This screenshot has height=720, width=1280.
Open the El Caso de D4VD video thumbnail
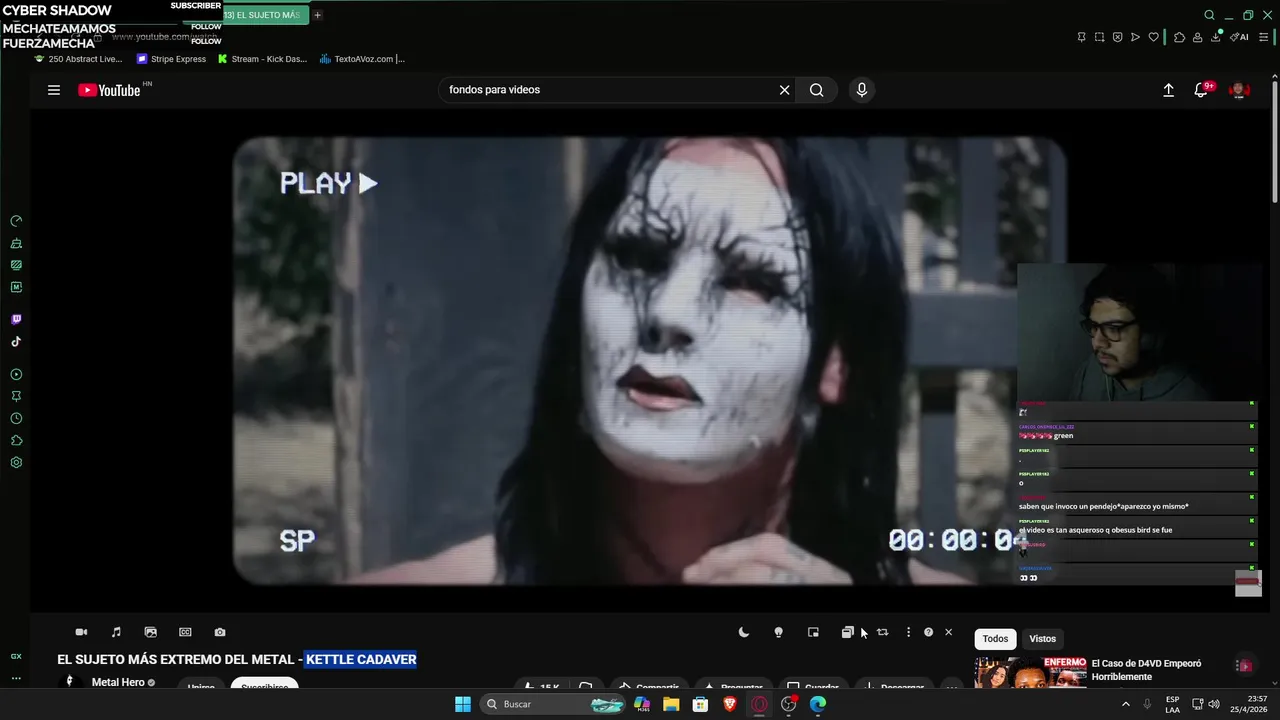[1030, 672]
